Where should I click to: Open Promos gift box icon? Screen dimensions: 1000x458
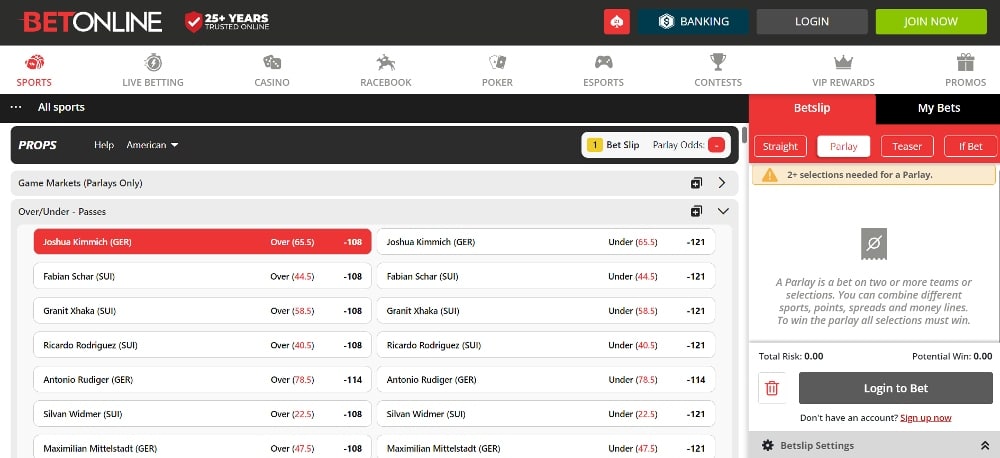pyautogui.click(x=966, y=63)
